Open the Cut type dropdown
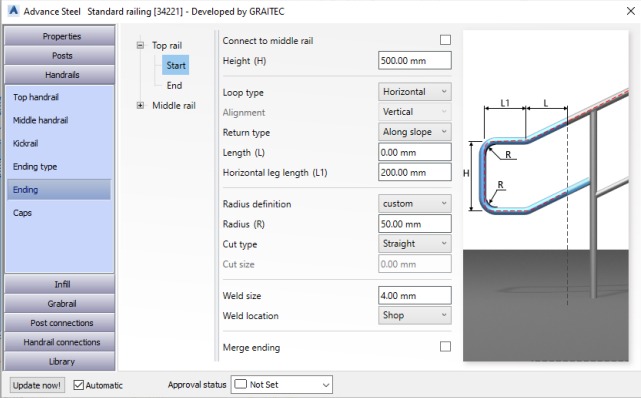Image resolution: width=641 pixels, height=398 pixels. (x=415, y=244)
